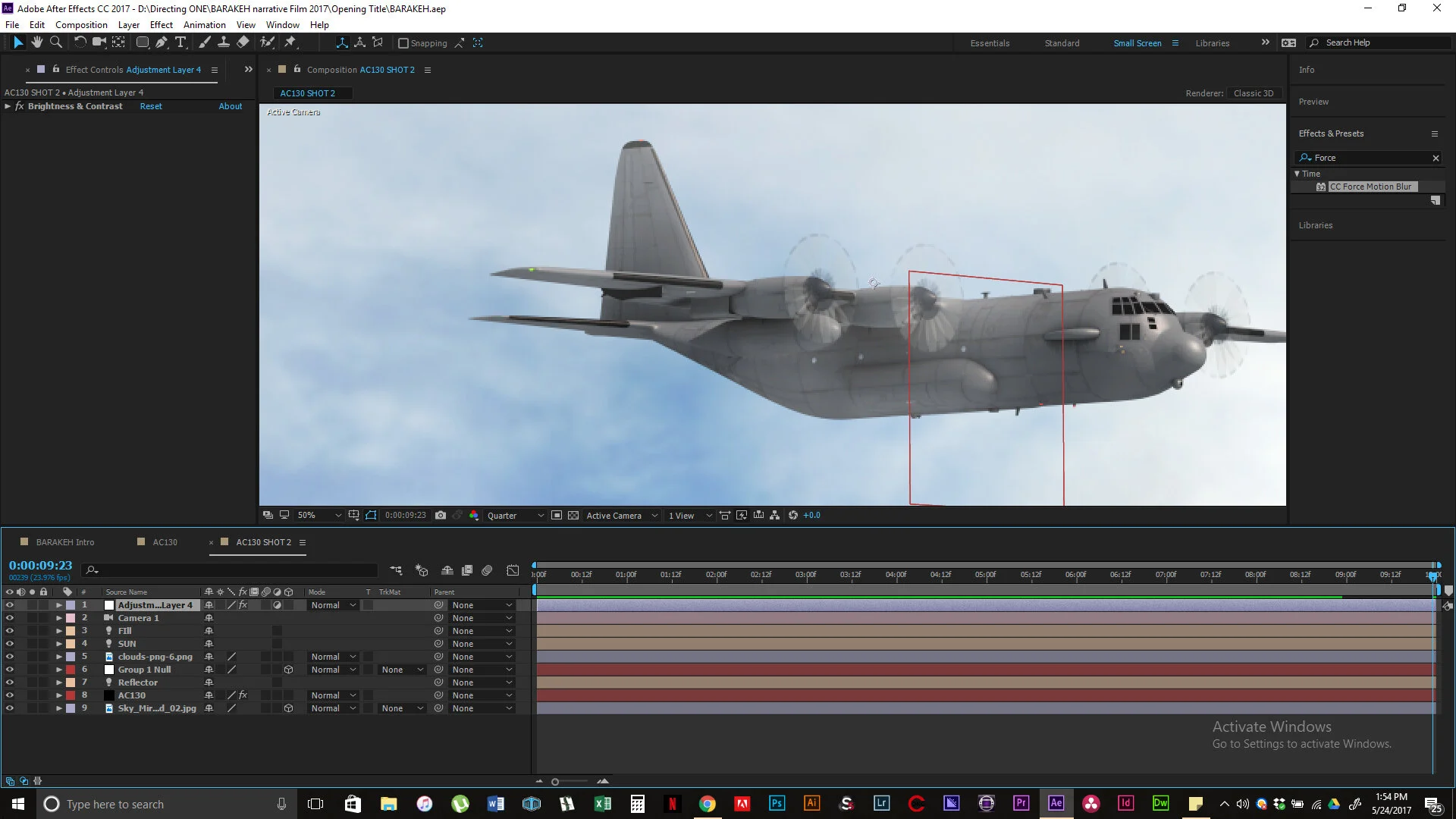Click the label color swatch of SUN layer
1456x819 pixels.
point(71,644)
